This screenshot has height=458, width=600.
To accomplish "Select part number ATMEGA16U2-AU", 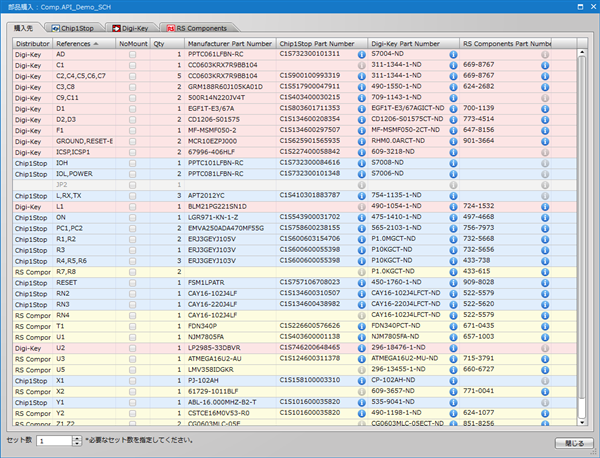I will (214, 359).
